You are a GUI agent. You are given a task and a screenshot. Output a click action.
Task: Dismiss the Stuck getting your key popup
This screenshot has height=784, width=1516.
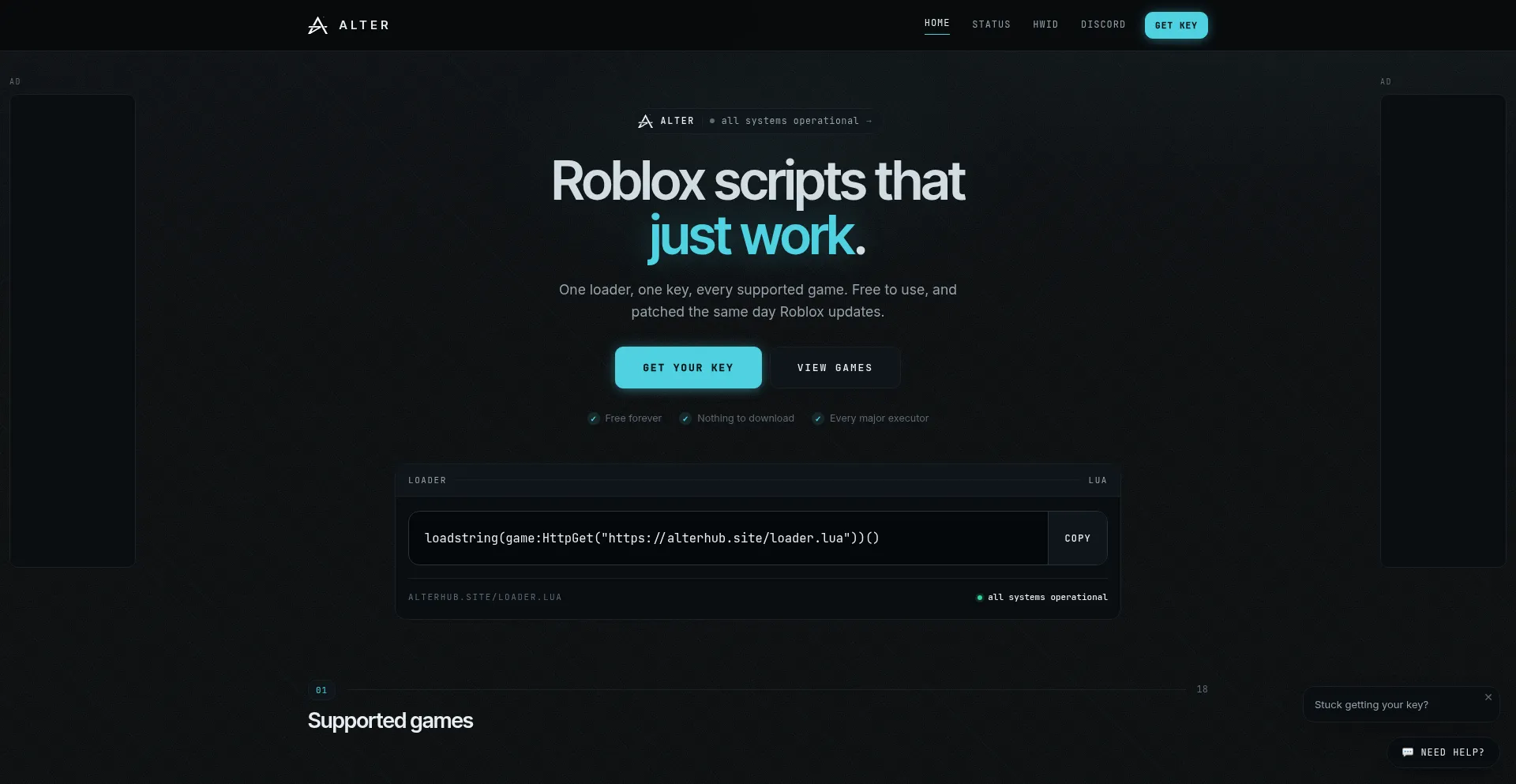tap(1488, 697)
